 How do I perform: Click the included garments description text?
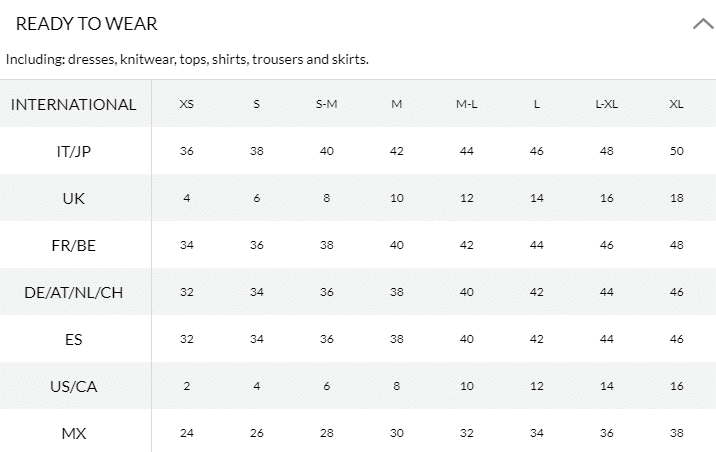188,59
